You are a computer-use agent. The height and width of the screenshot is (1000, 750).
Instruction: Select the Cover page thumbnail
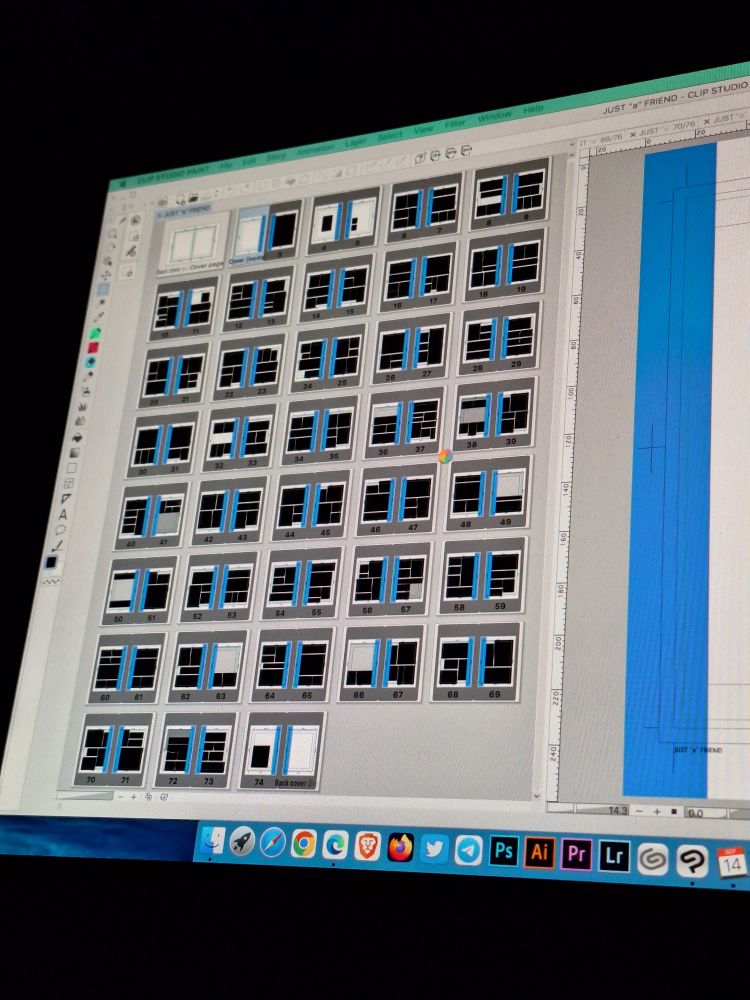point(195,246)
